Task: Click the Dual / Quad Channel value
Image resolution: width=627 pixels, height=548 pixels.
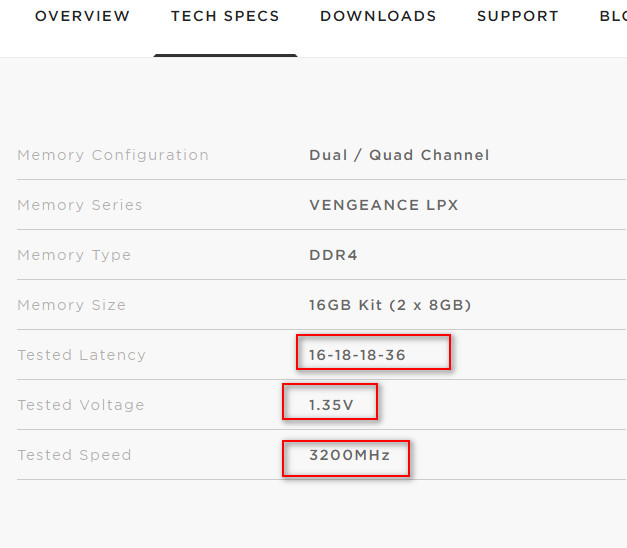Action: point(399,155)
